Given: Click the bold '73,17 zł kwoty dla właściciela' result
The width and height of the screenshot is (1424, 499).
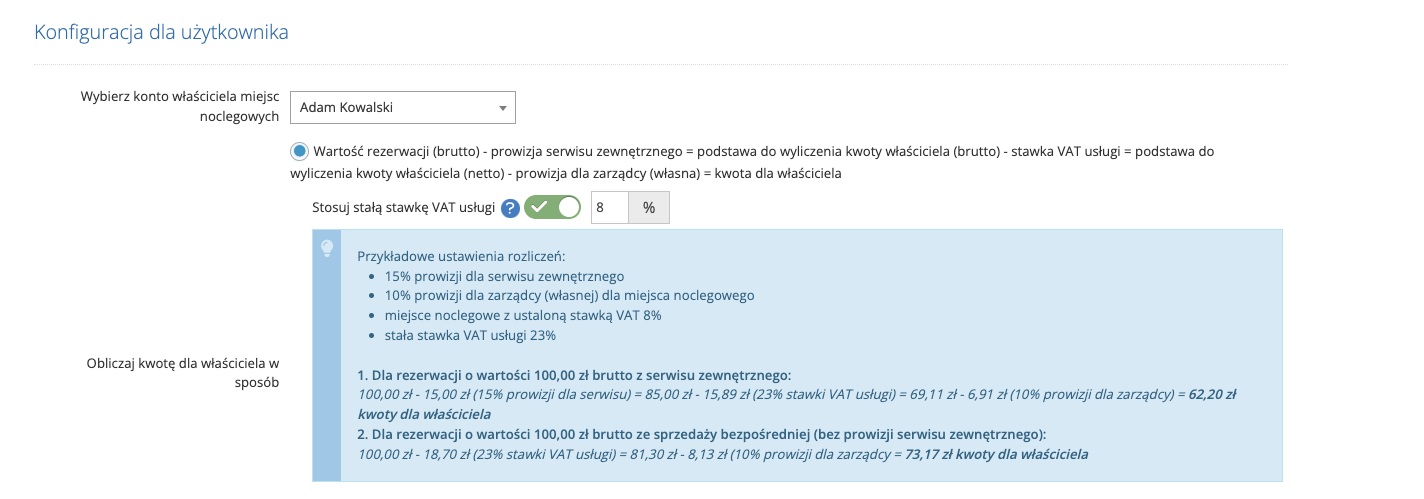Looking at the screenshot, I should 996,454.
